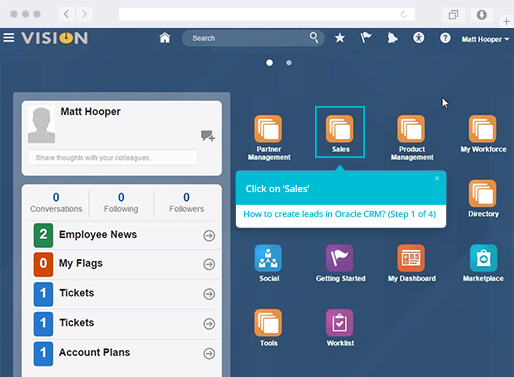Open the Help question mark icon
The image size is (514, 377).
coord(445,38)
